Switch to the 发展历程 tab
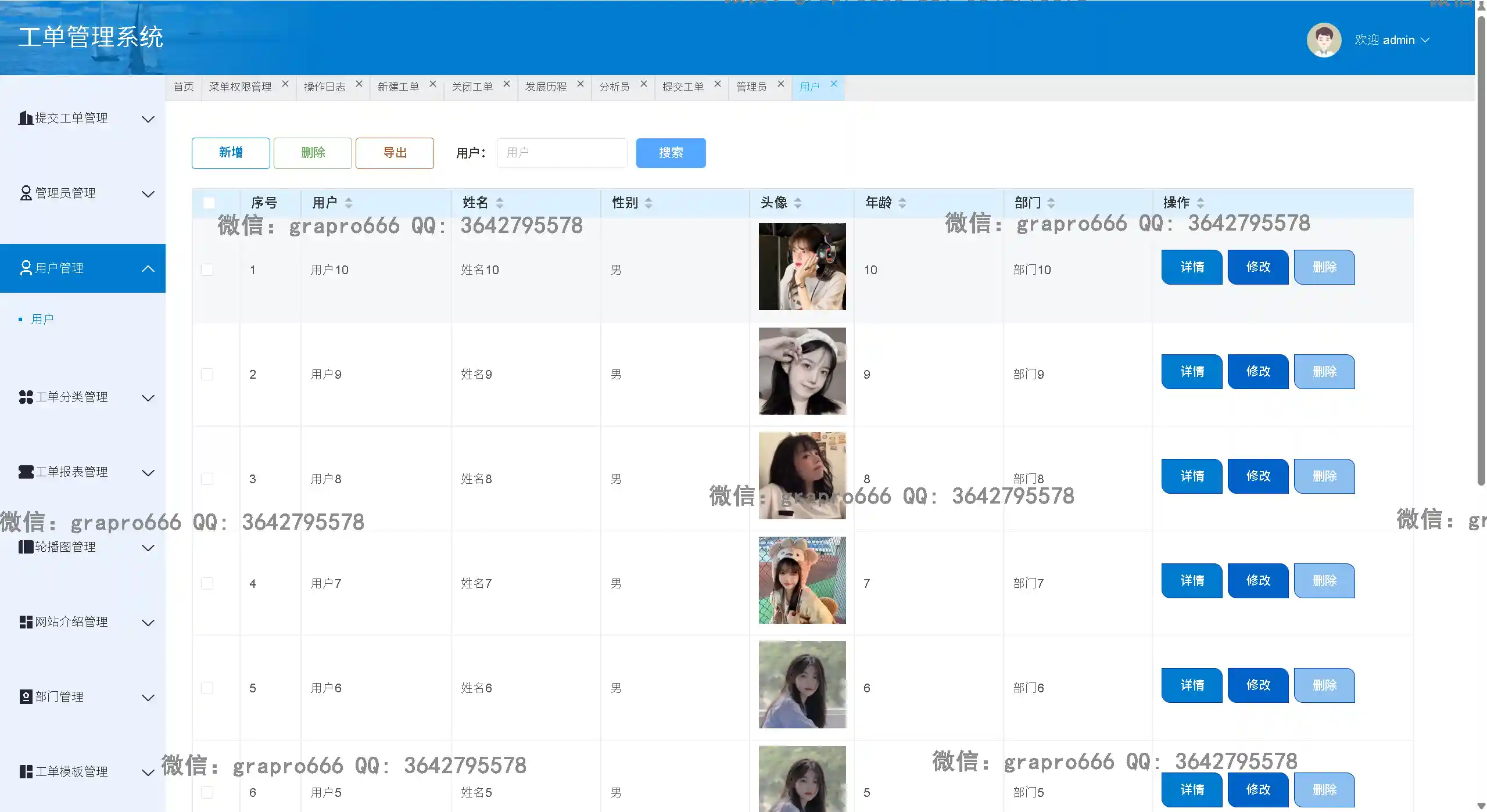 pos(546,87)
